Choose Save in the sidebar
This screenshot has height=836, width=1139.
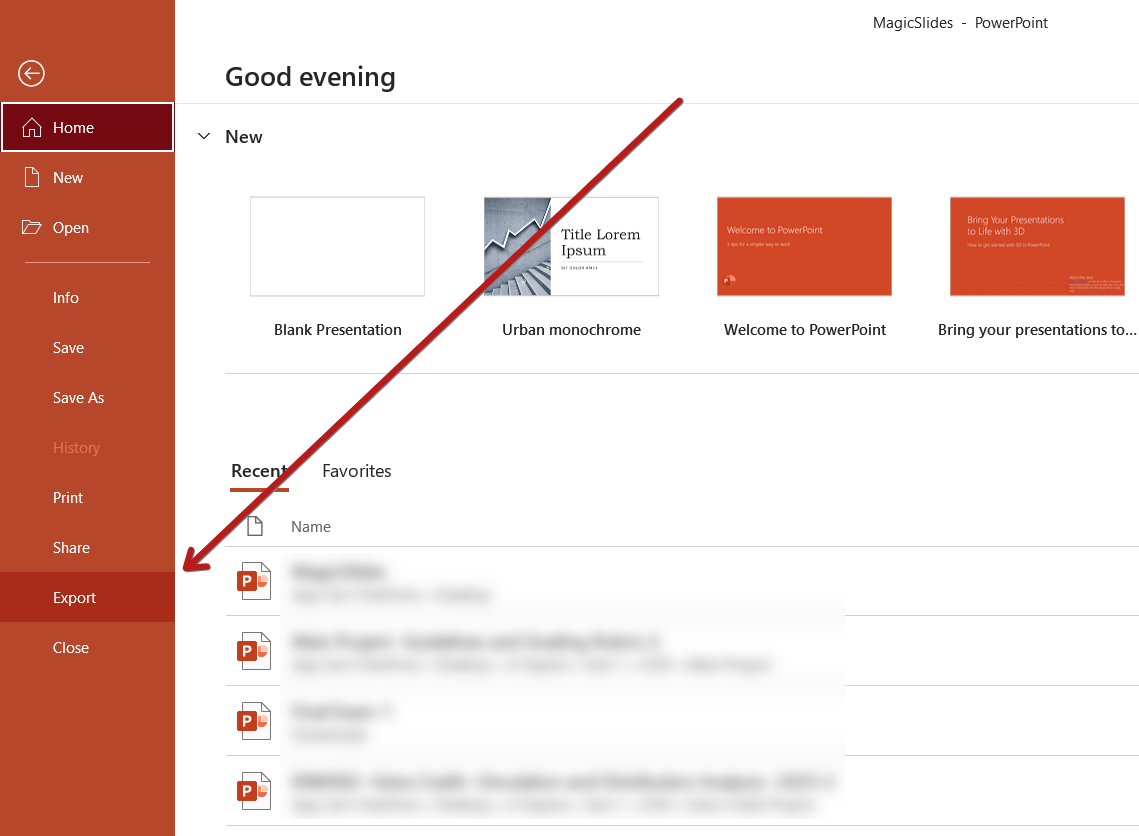pos(87,348)
